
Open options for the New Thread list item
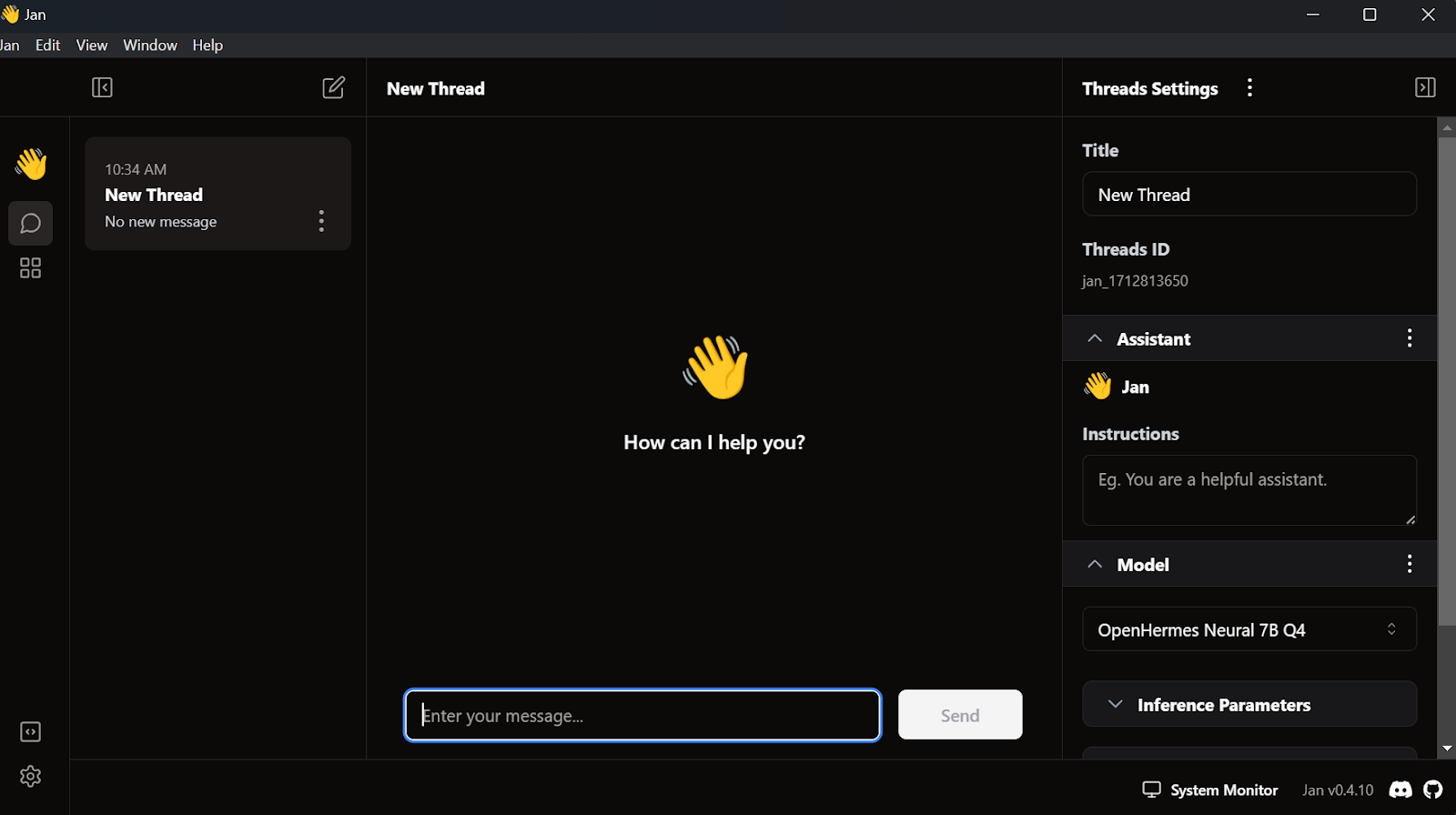click(321, 221)
